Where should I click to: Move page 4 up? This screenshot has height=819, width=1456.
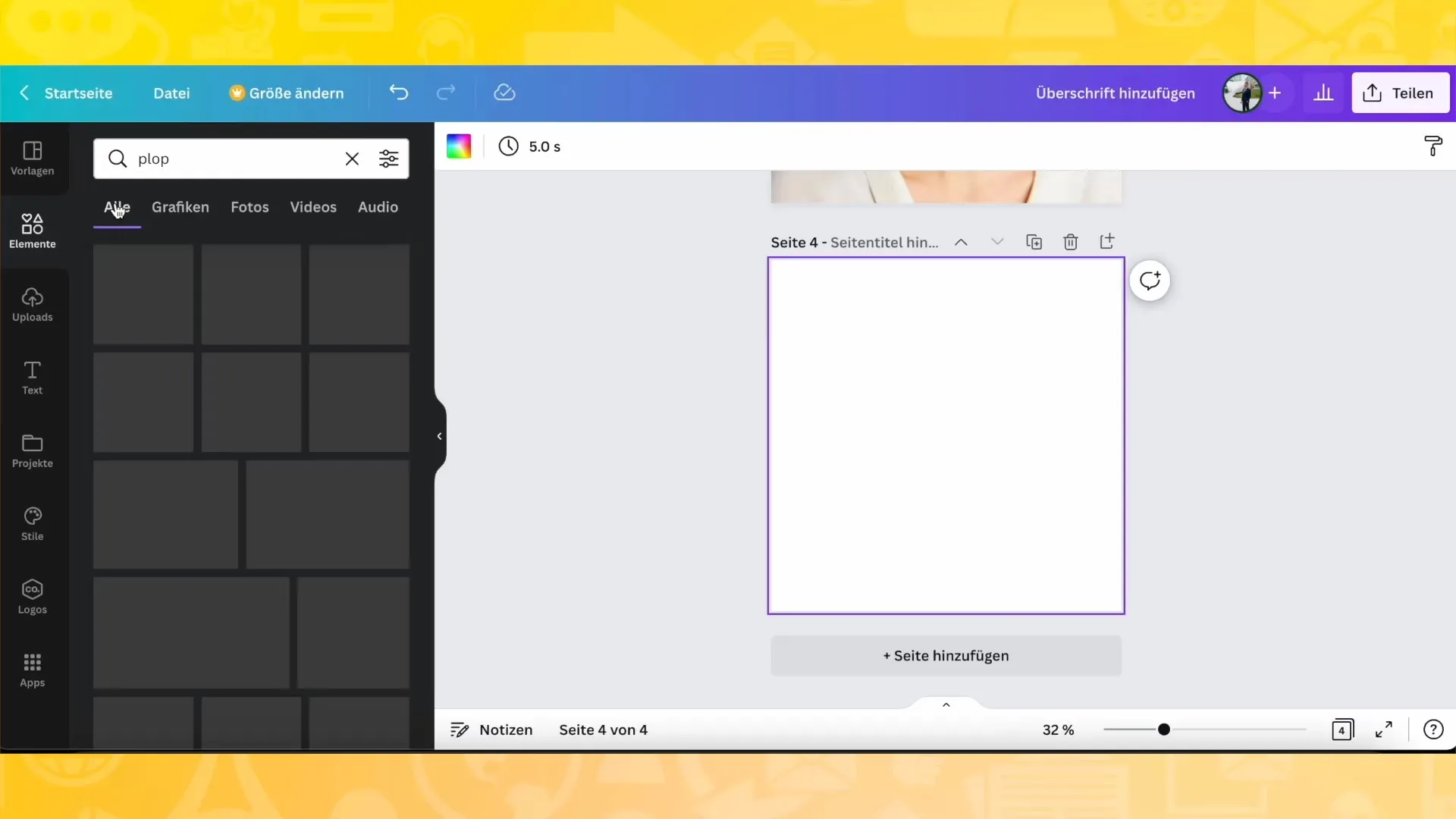(961, 242)
